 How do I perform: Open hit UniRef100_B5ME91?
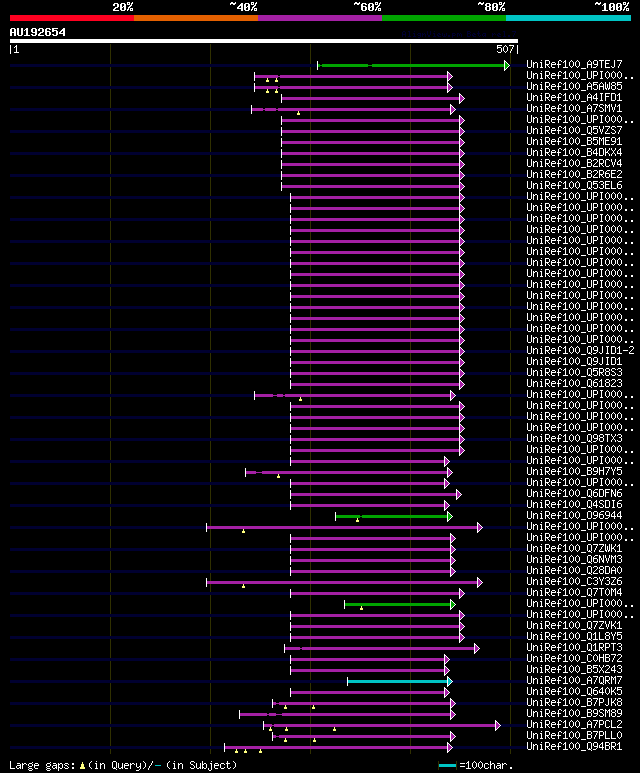tap(574, 141)
